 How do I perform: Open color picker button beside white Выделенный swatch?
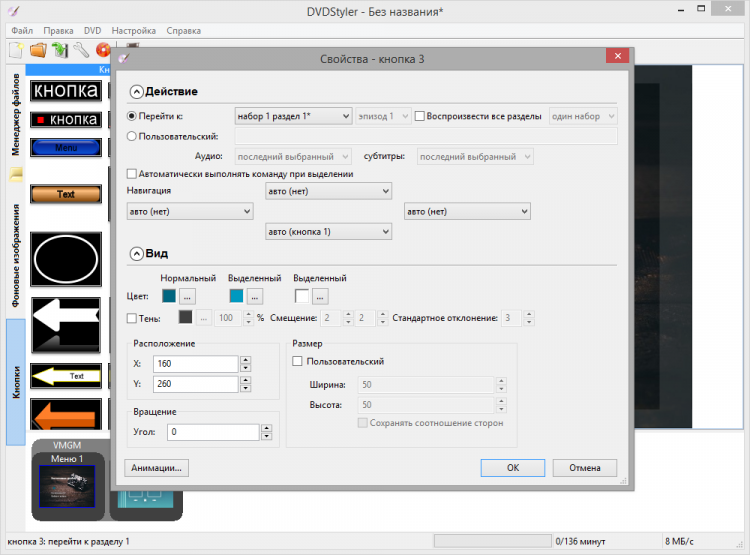point(320,297)
